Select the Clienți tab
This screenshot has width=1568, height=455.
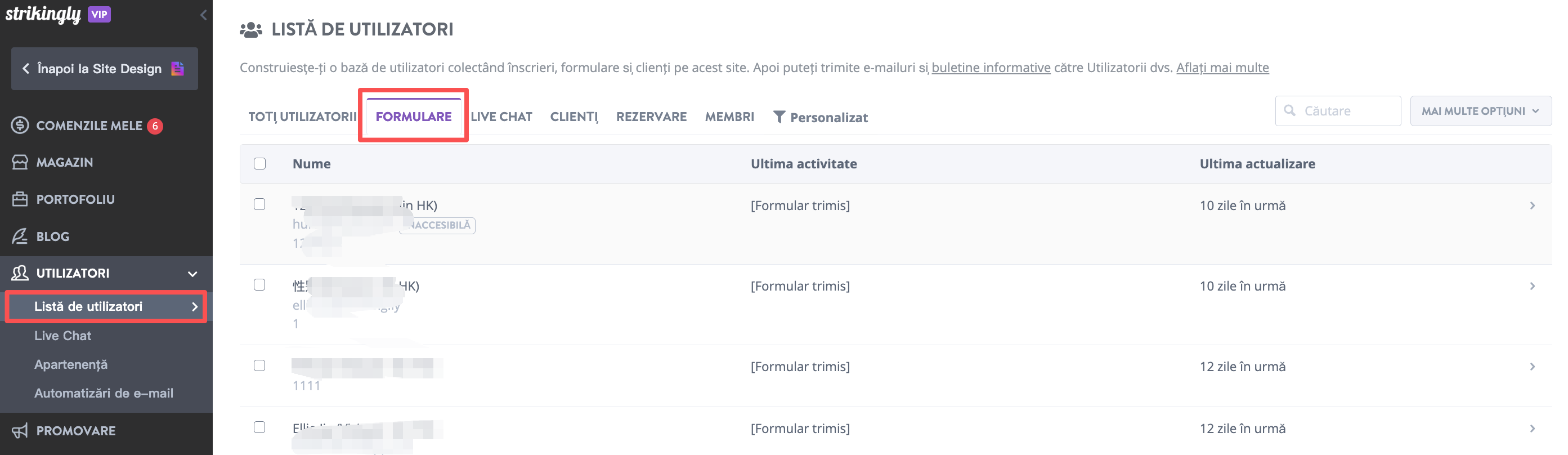(574, 117)
